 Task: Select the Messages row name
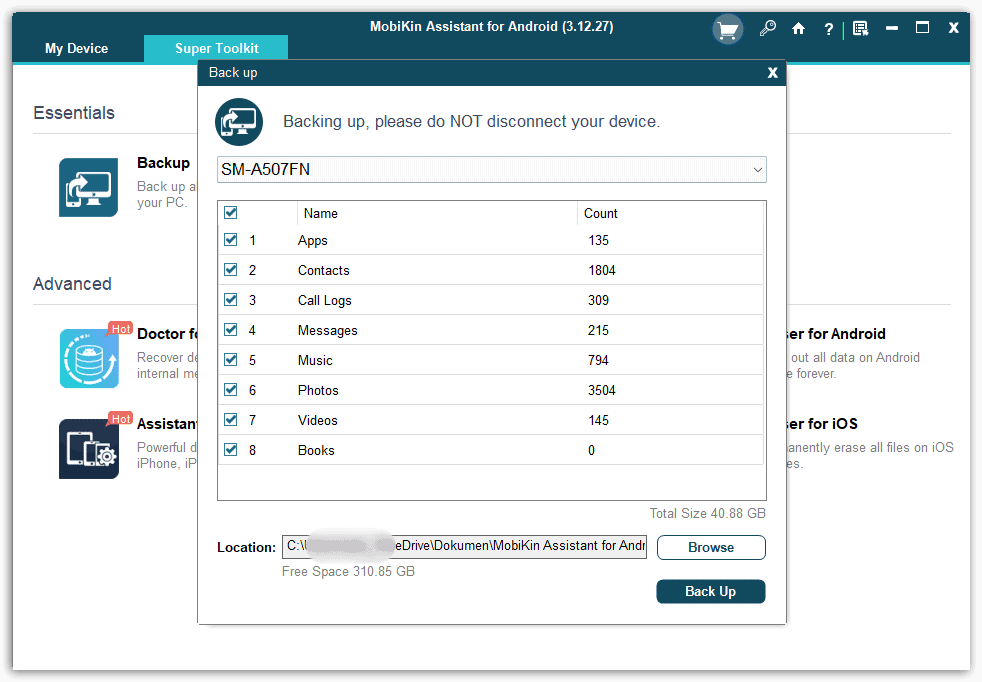click(x=328, y=331)
